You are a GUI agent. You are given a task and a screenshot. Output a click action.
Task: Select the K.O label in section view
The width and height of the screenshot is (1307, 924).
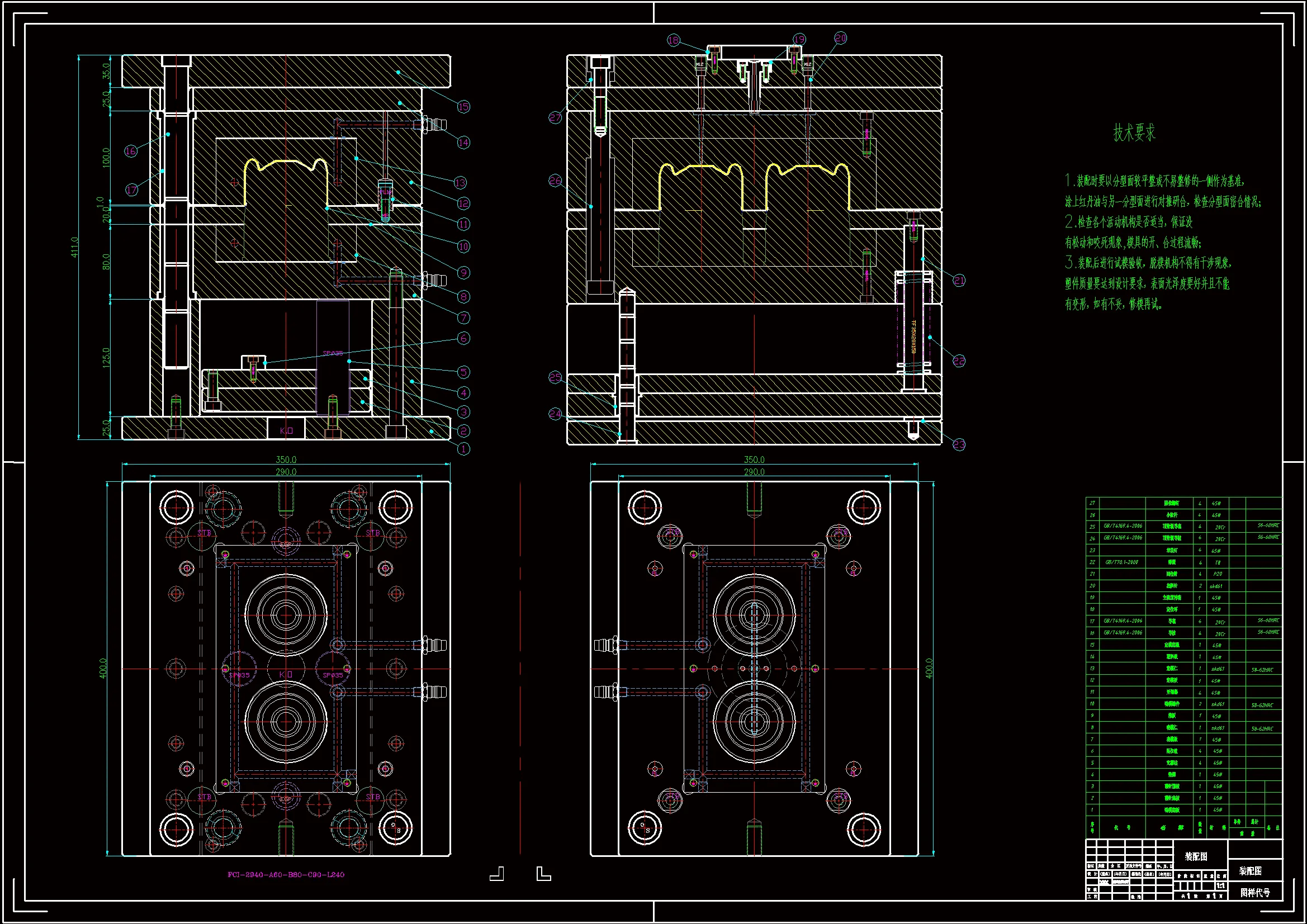[x=286, y=430]
